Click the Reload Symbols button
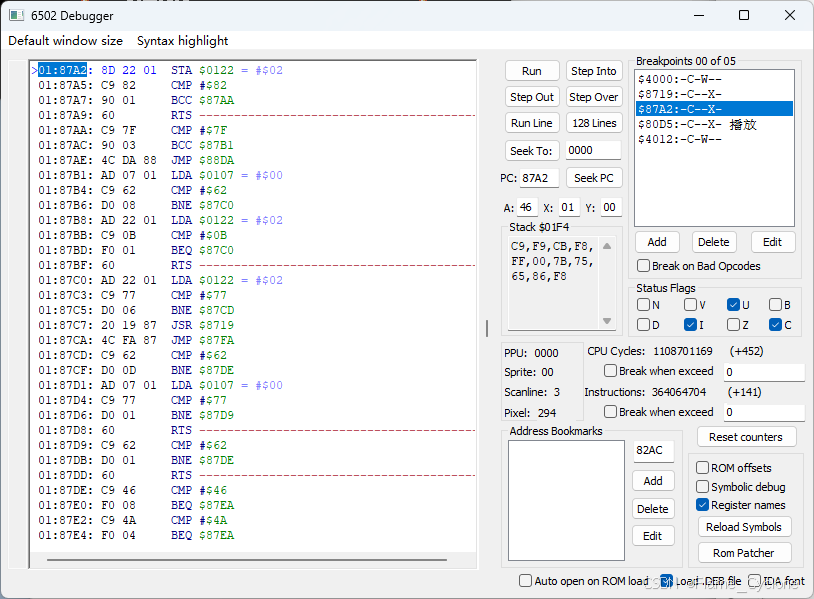The image size is (814, 599). point(744,527)
